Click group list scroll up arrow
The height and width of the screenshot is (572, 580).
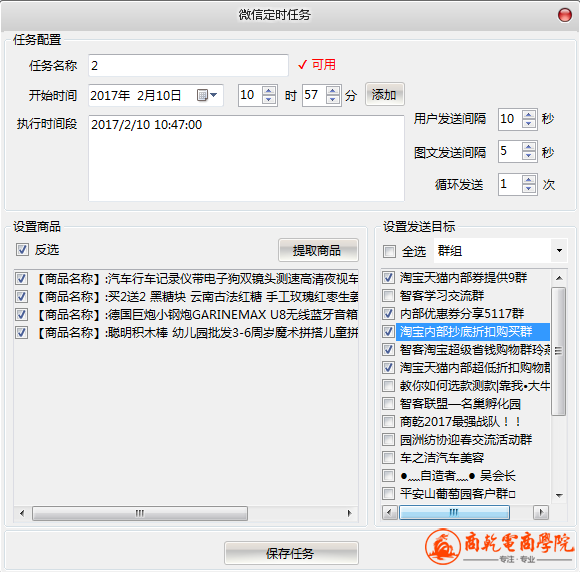click(x=559, y=278)
